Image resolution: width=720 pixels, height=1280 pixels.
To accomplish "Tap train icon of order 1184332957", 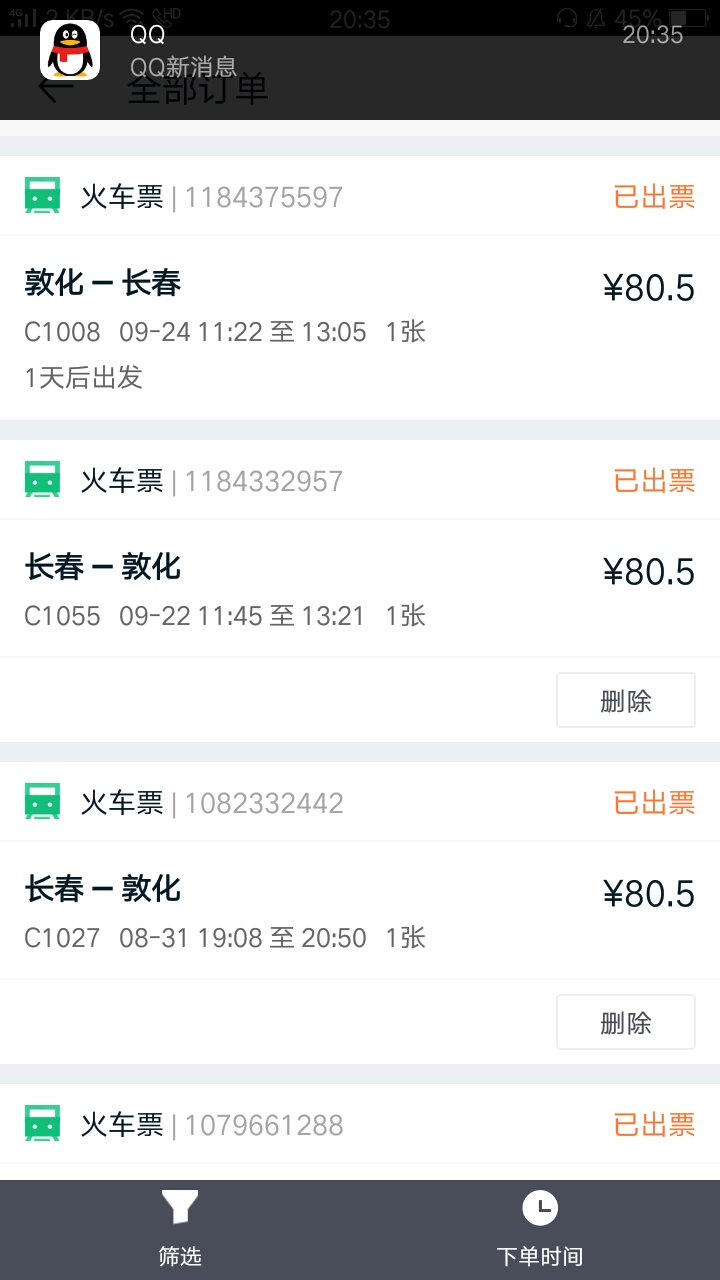I will point(42,481).
